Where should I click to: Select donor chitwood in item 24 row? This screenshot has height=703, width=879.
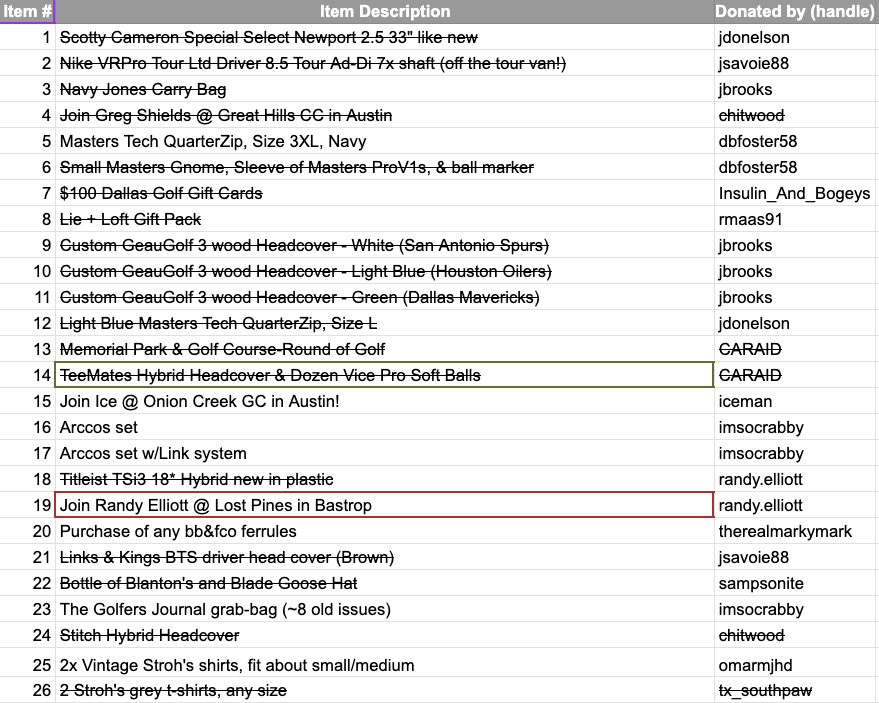pos(797,635)
